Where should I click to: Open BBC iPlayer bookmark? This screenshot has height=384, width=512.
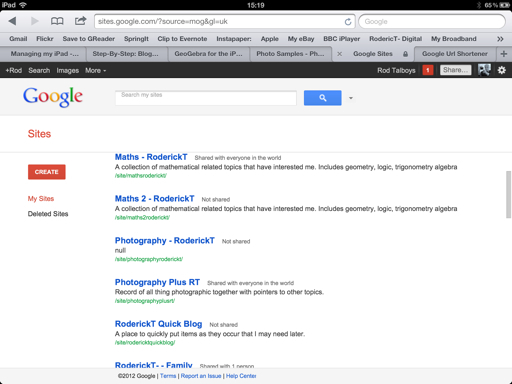coord(342,39)
